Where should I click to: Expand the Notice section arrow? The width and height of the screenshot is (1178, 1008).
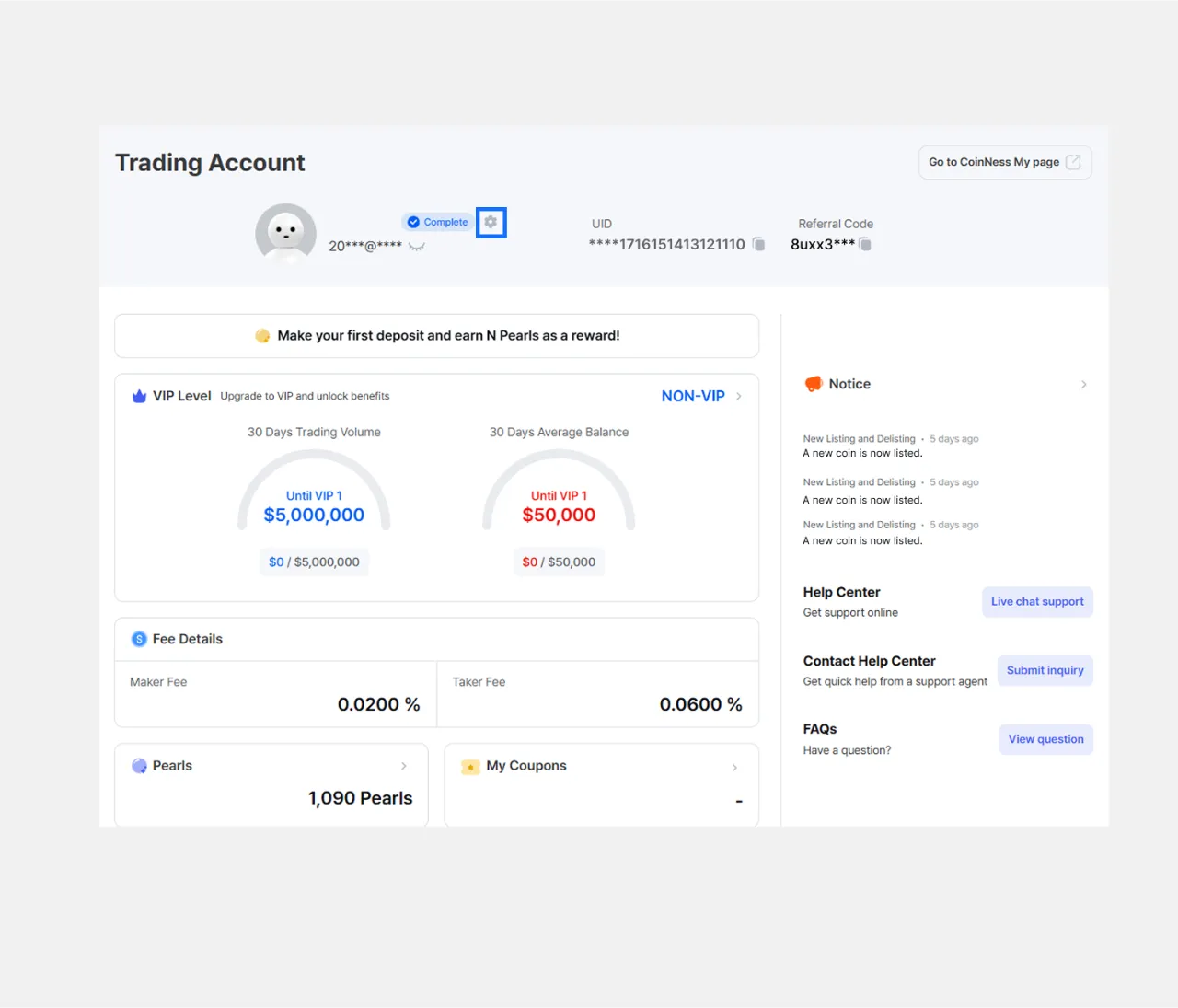coord(1083,385)
